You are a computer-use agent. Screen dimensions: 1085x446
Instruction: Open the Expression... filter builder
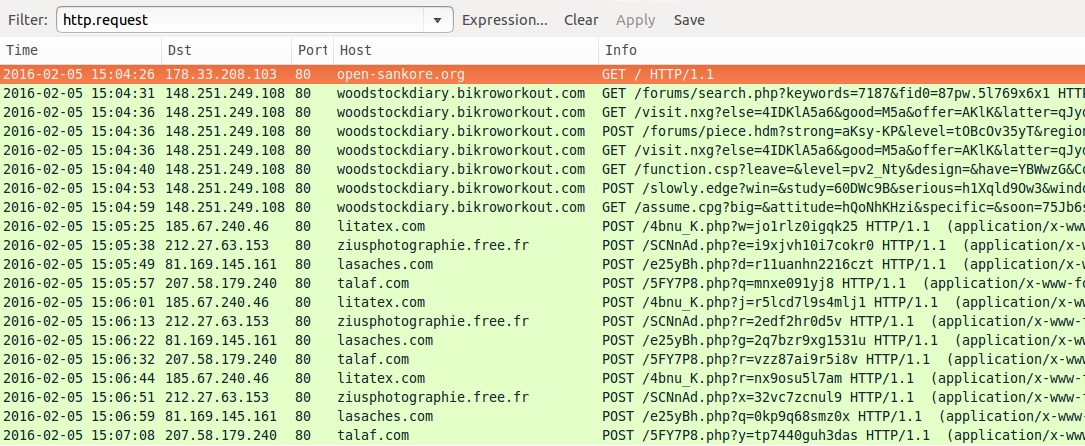point(504,20)
